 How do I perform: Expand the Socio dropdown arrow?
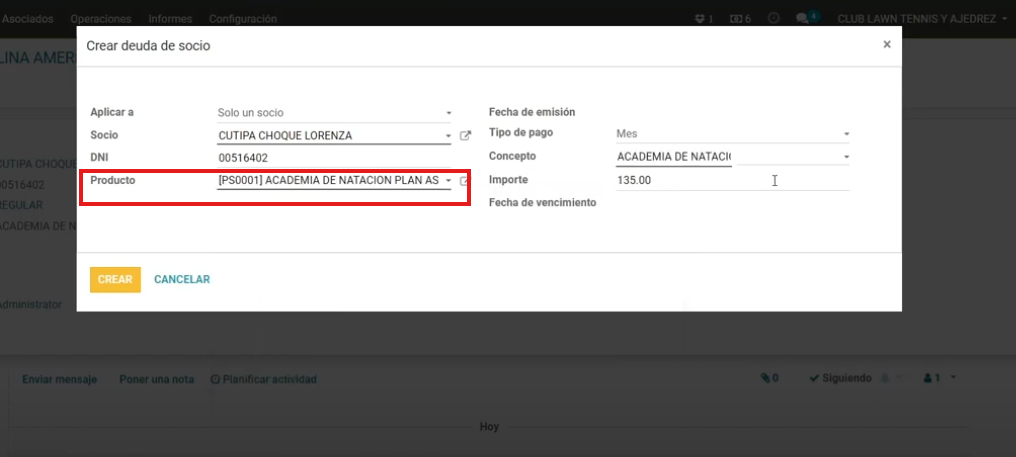448,136
